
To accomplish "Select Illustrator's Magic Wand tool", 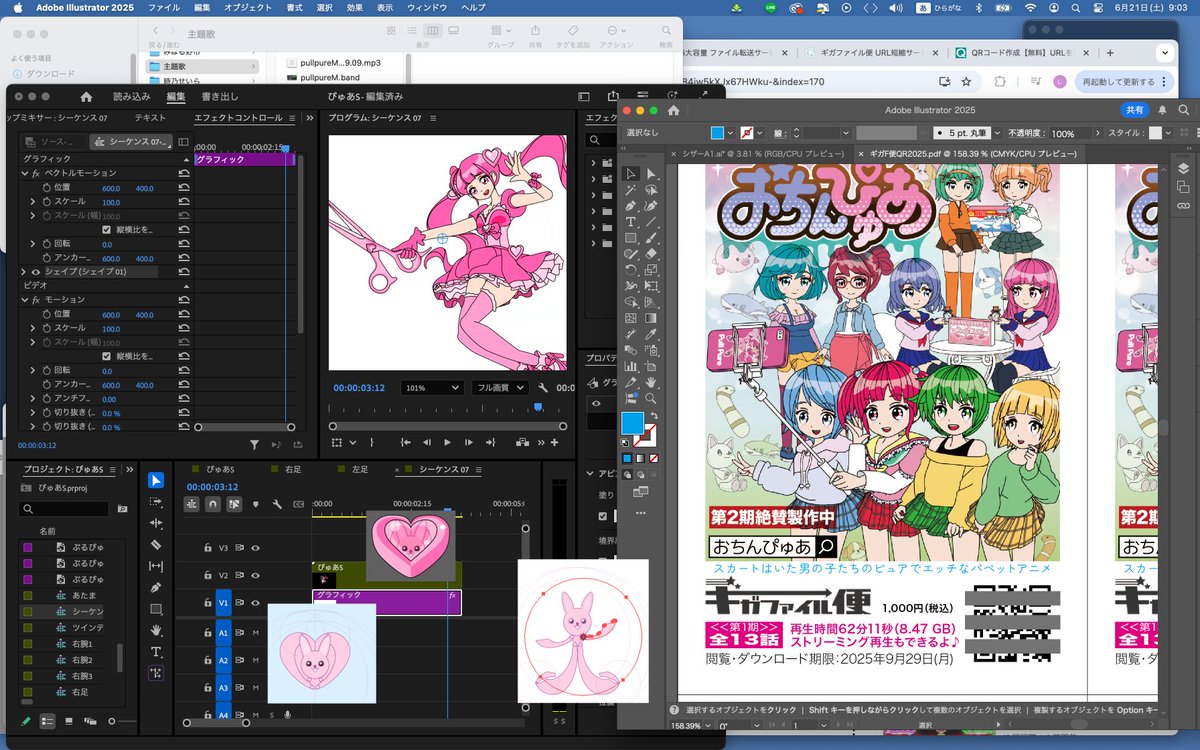I will pos(631,189).
